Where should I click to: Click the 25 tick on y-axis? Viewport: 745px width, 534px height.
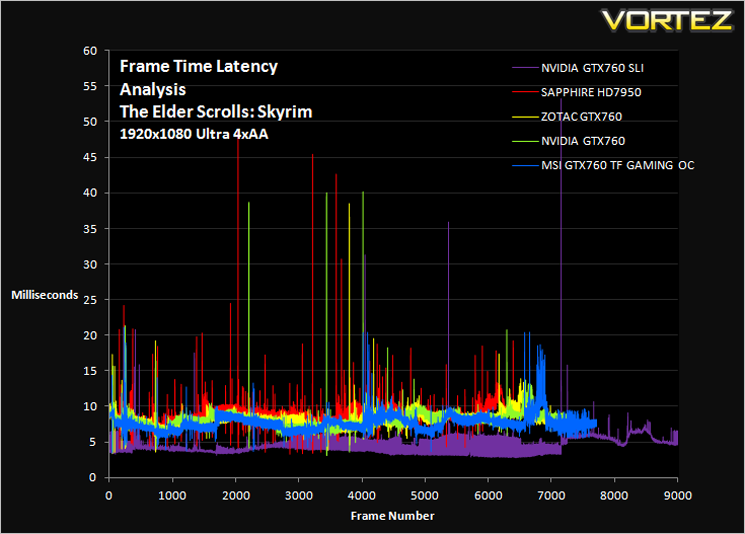[90, 300]
